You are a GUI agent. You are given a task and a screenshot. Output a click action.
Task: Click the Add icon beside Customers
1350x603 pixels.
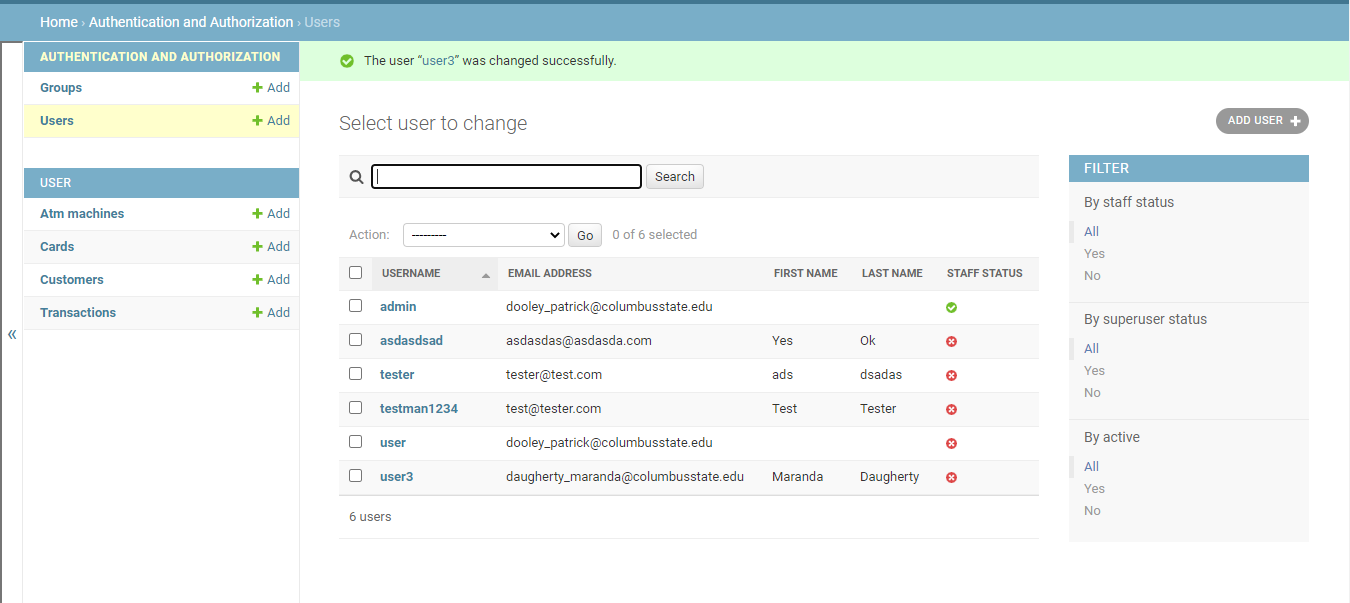click(257, 280)
